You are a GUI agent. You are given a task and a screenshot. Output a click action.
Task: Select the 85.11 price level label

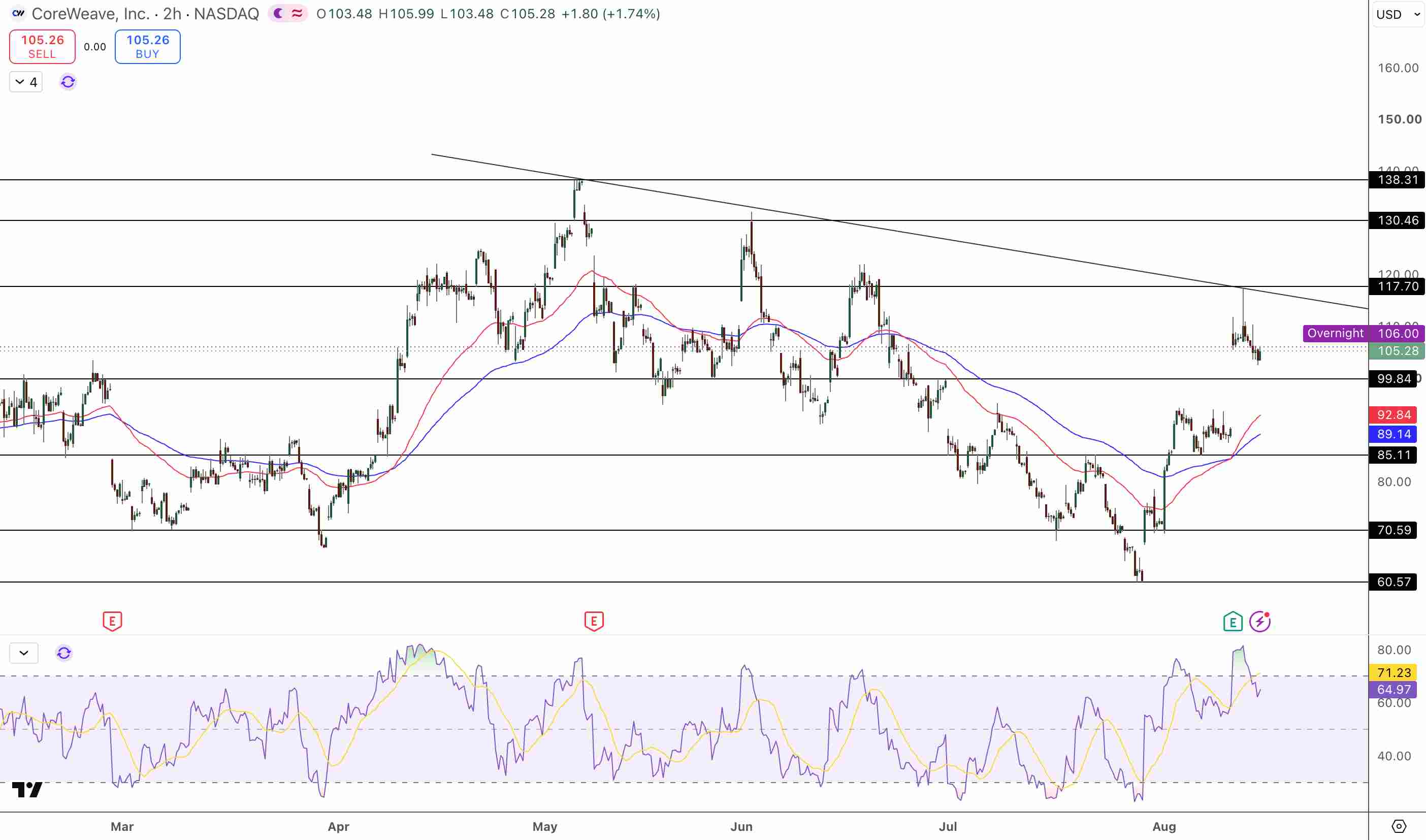(1392, 455)
